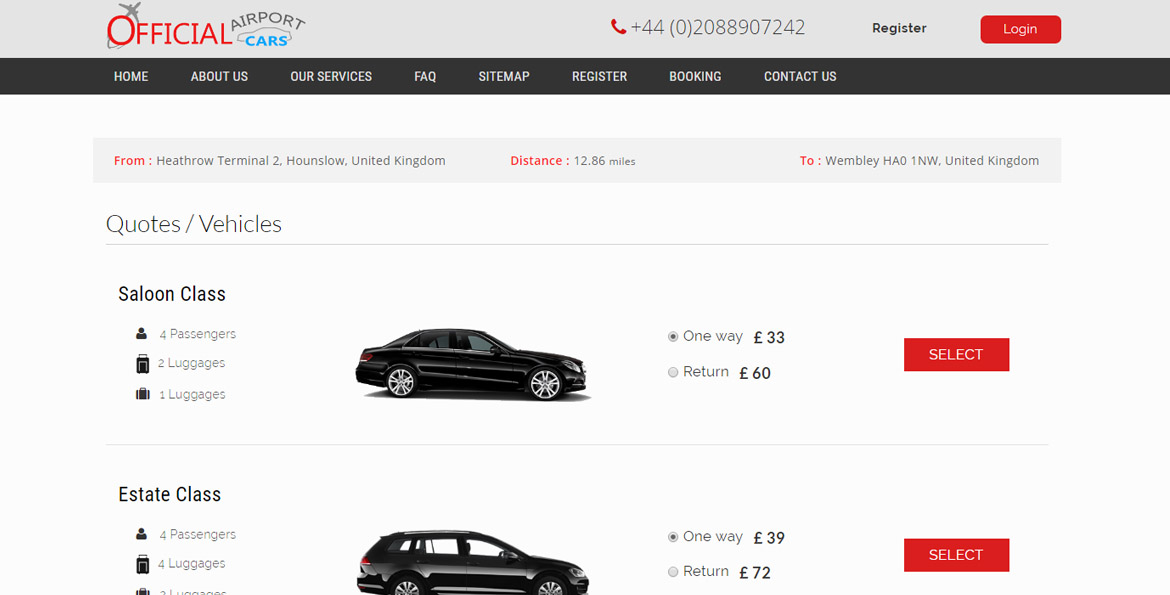The image size is (1170, 595).
Task: Click the red phone icon in header
Action: click(x=618, y=28)
